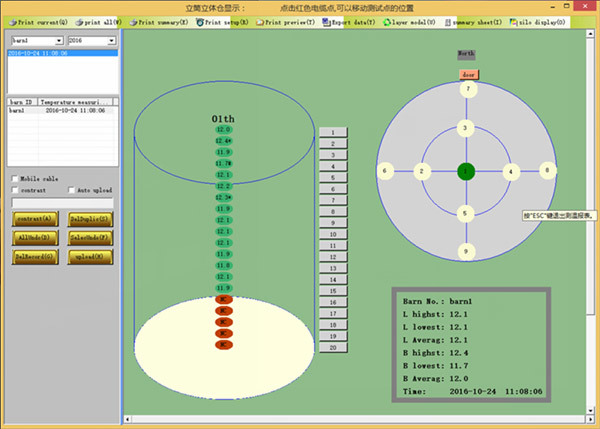Click Export data(Y) toolbar button
Image resolution: width=600 pixels, height=429 pixels.
[x=349, y=22]
